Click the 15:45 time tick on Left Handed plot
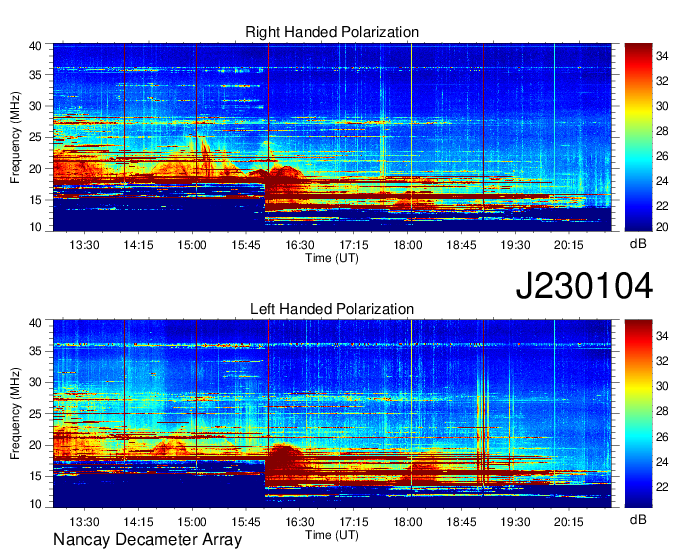This screenshot has width=680, height=552. click(x=246, y=522)
